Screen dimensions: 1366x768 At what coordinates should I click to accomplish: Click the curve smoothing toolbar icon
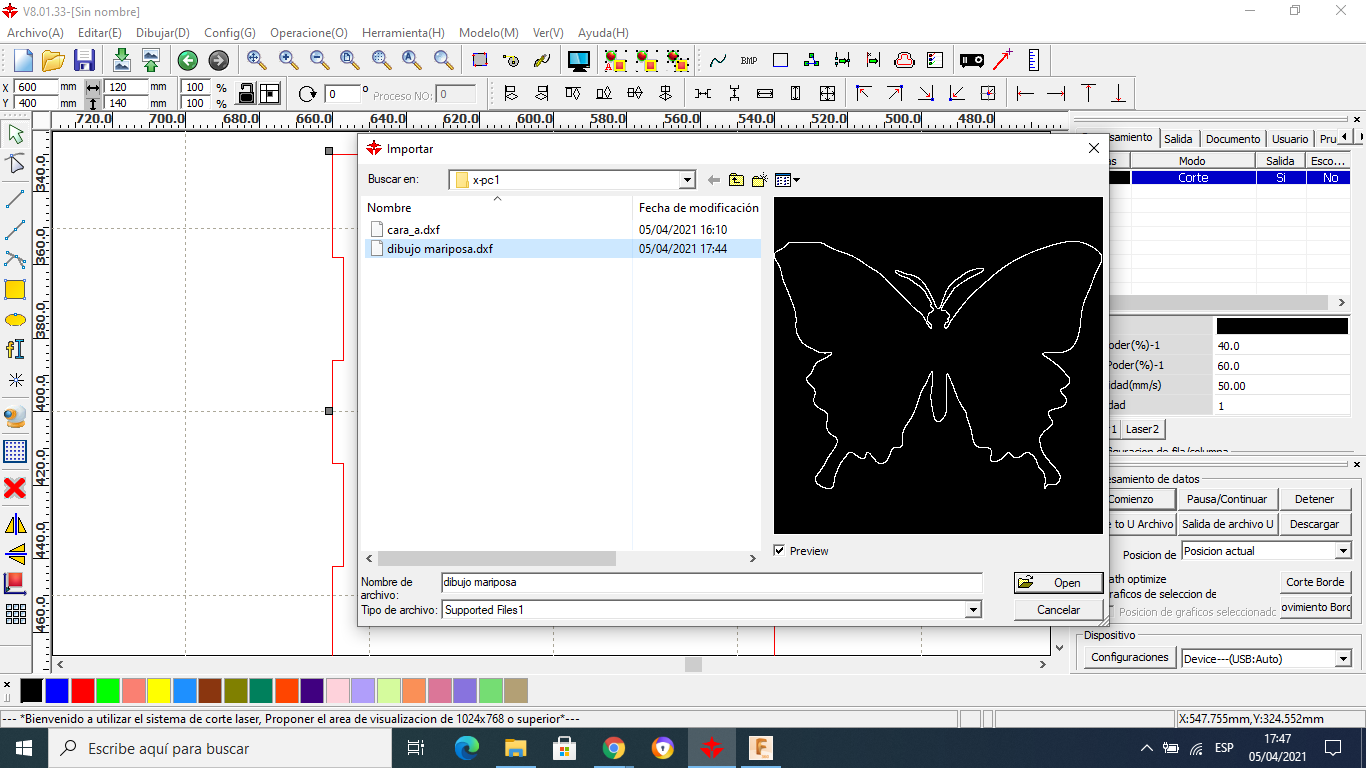(718, 61)
